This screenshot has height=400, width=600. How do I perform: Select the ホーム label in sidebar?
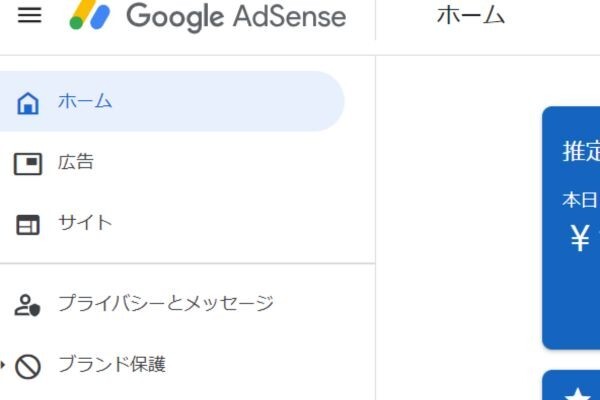click(85, 102)
